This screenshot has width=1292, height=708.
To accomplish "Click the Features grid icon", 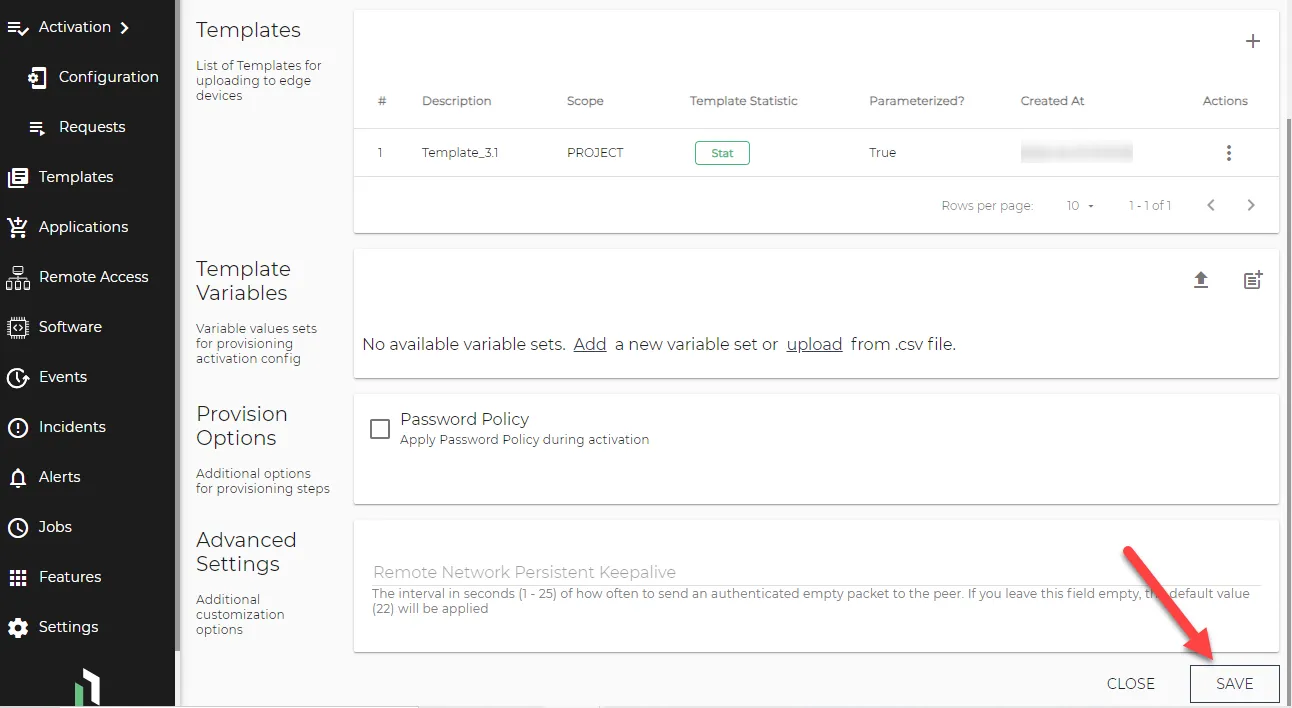I will [x=18, y=578].
